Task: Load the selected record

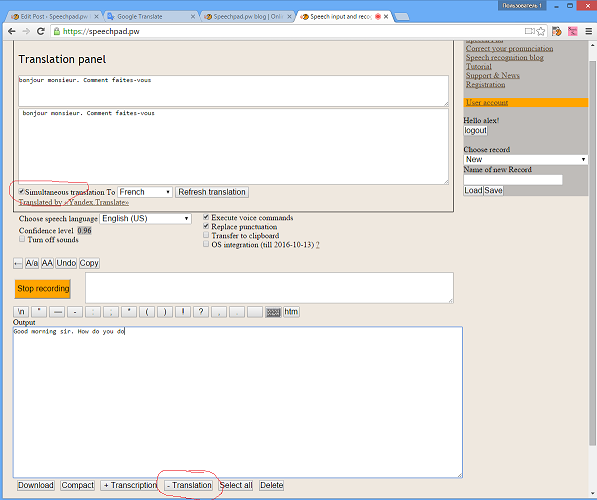Action: pos(473,190)
